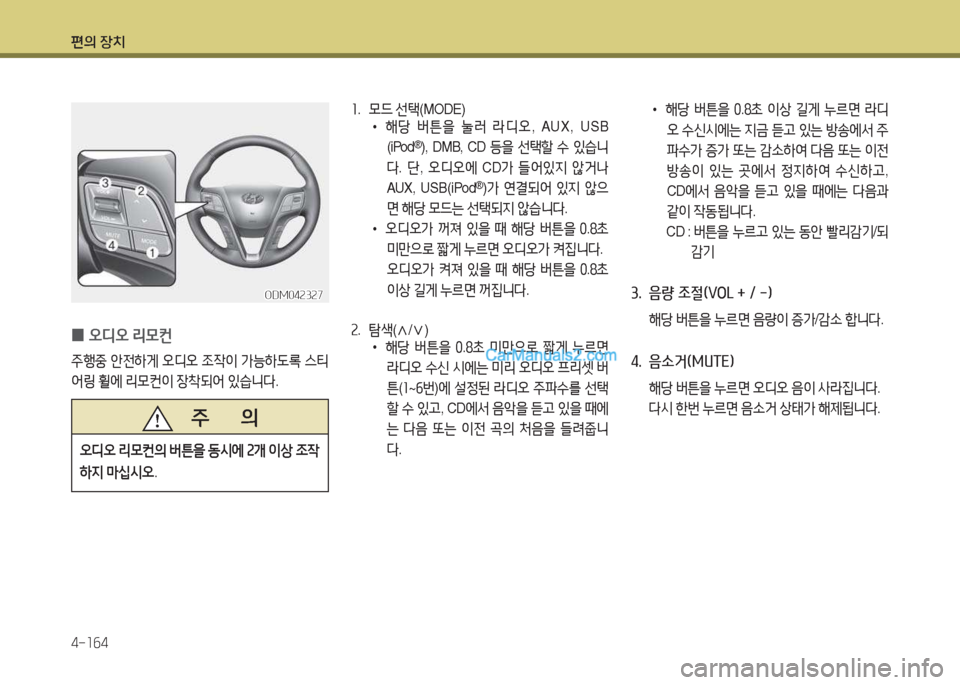The width and height of the screenshot is (960, 685).
Task: Click the seek up/down button in the inset
Action: (x=141, y=208)
